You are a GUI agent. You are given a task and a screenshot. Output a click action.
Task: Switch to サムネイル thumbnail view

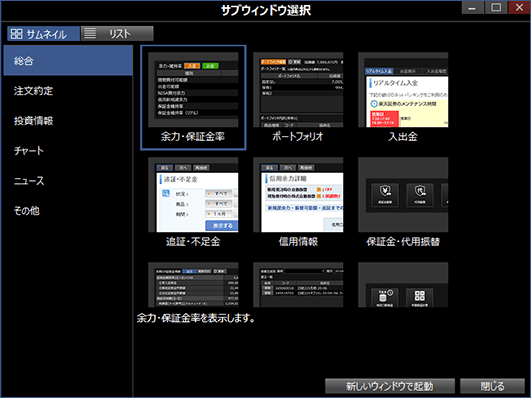point(43,34)
